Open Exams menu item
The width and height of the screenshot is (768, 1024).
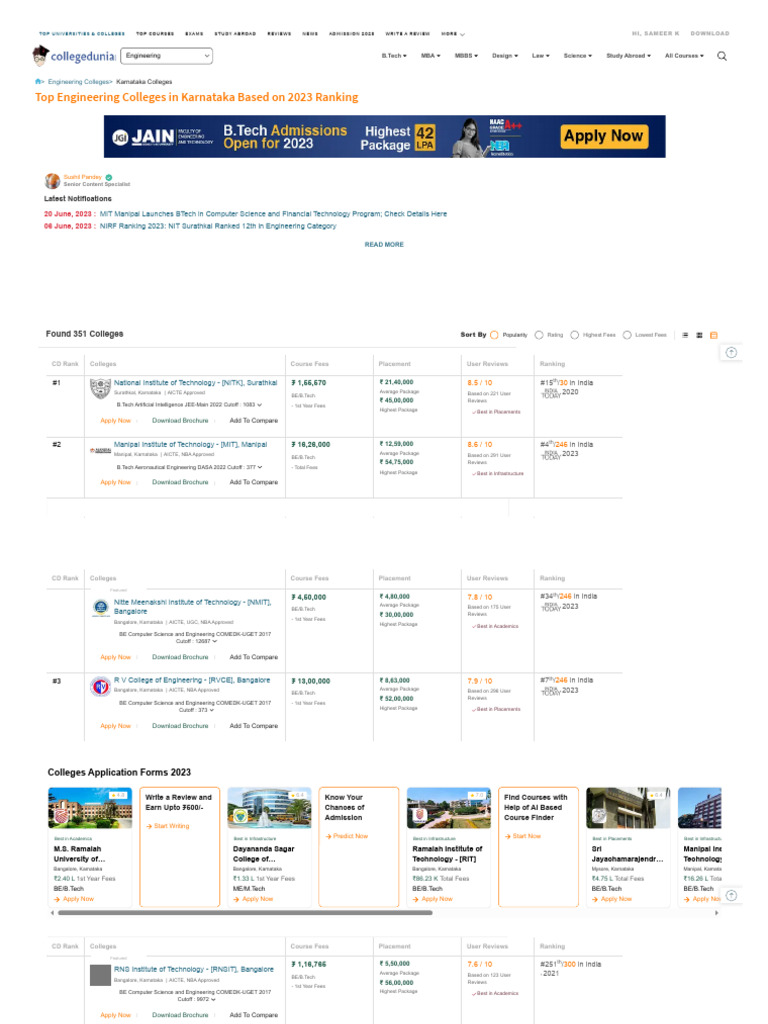click(194, 33)
